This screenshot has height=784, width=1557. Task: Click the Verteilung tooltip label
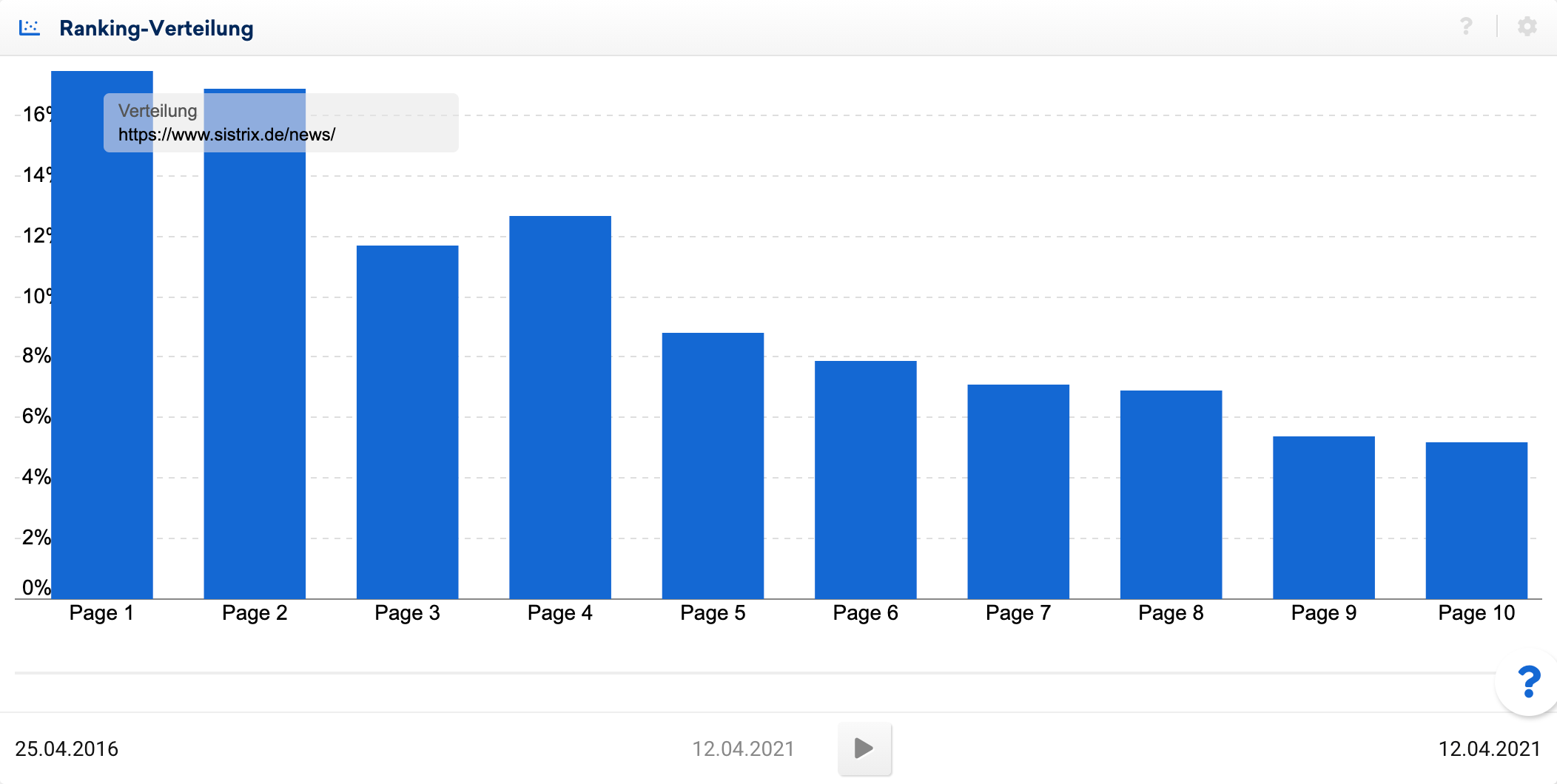158,111
